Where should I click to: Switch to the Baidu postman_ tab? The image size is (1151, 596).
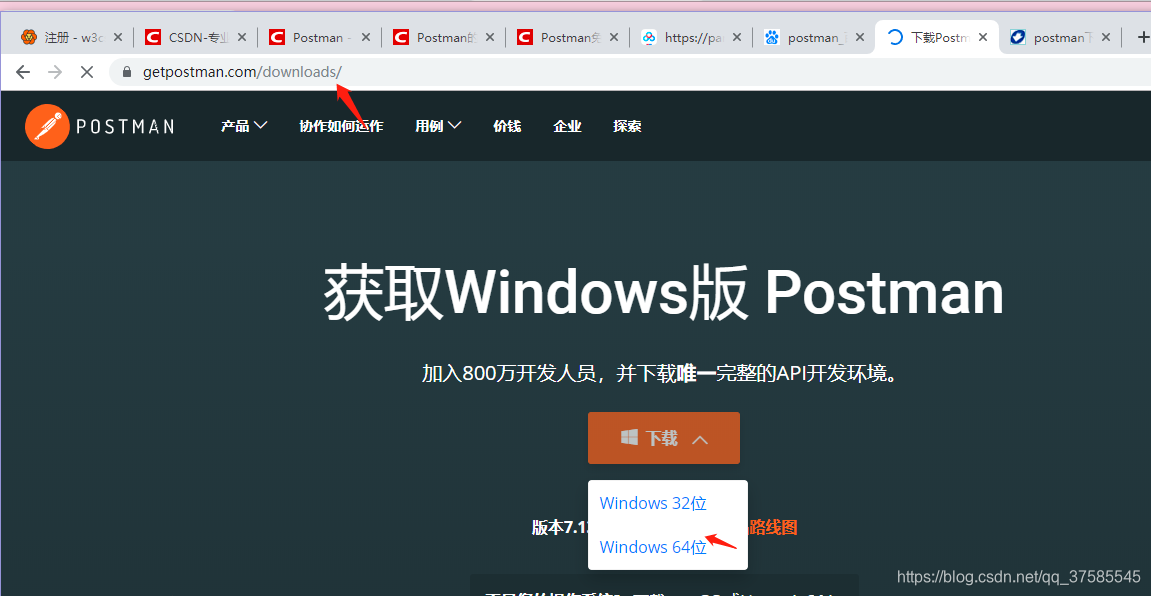click(x=815, y=37)
